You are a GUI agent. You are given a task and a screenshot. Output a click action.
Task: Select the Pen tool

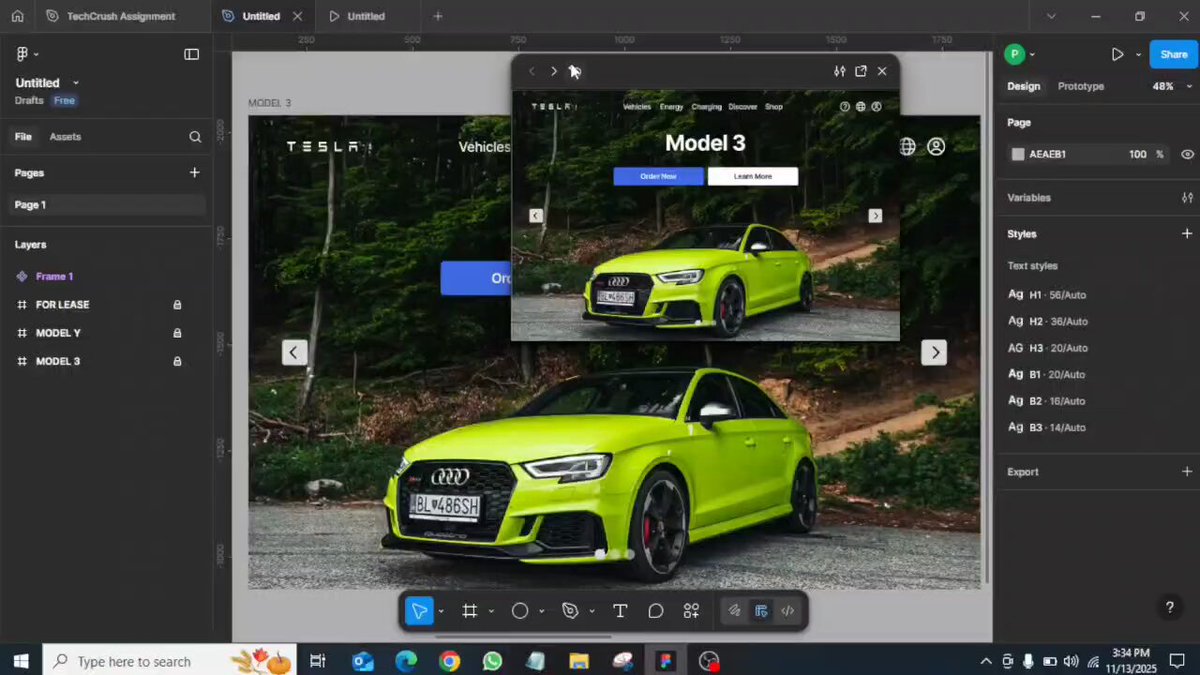pos(570,611)
